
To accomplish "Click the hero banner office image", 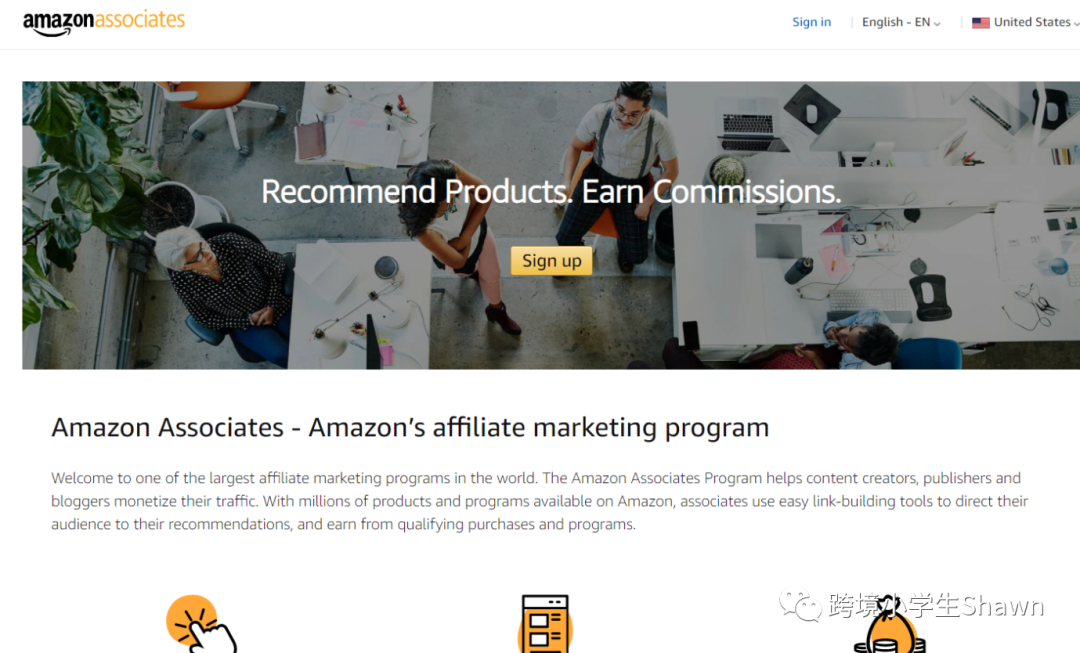I will click(x=551, y=225).
